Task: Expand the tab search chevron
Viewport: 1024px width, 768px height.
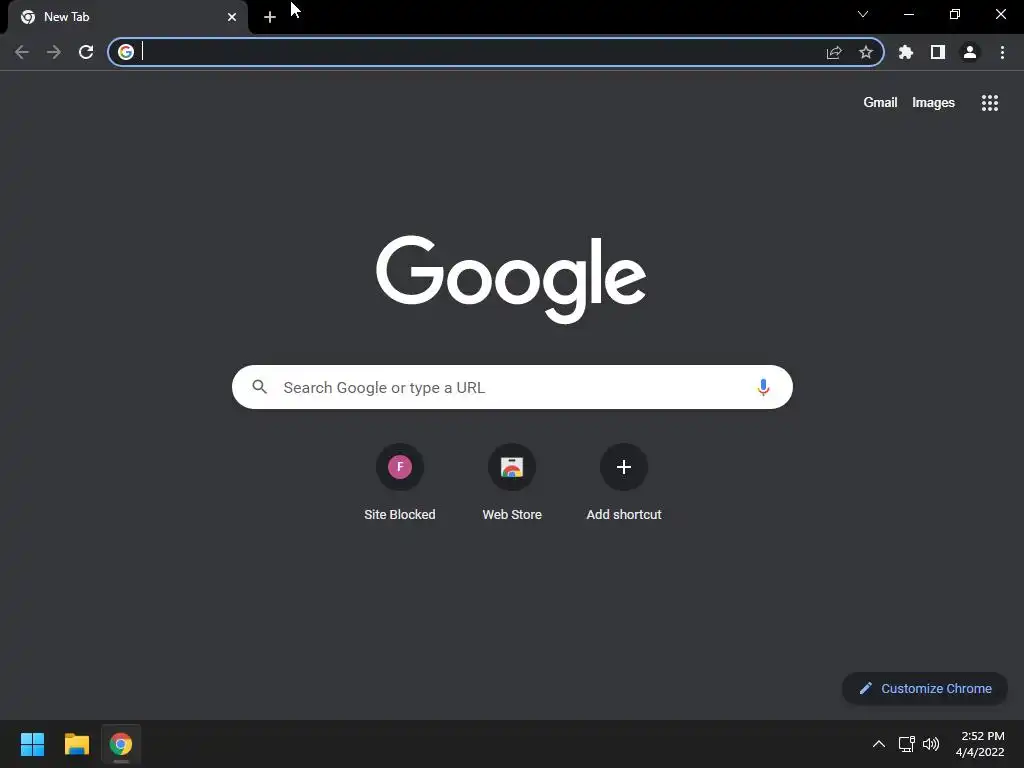Action: pos(863,14)
